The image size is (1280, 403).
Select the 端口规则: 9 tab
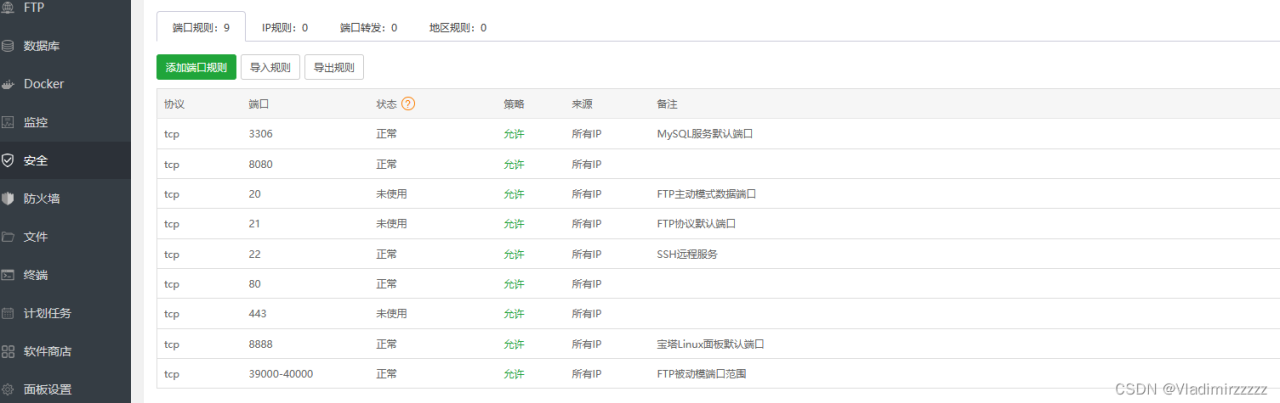click(x=201, y=27)
